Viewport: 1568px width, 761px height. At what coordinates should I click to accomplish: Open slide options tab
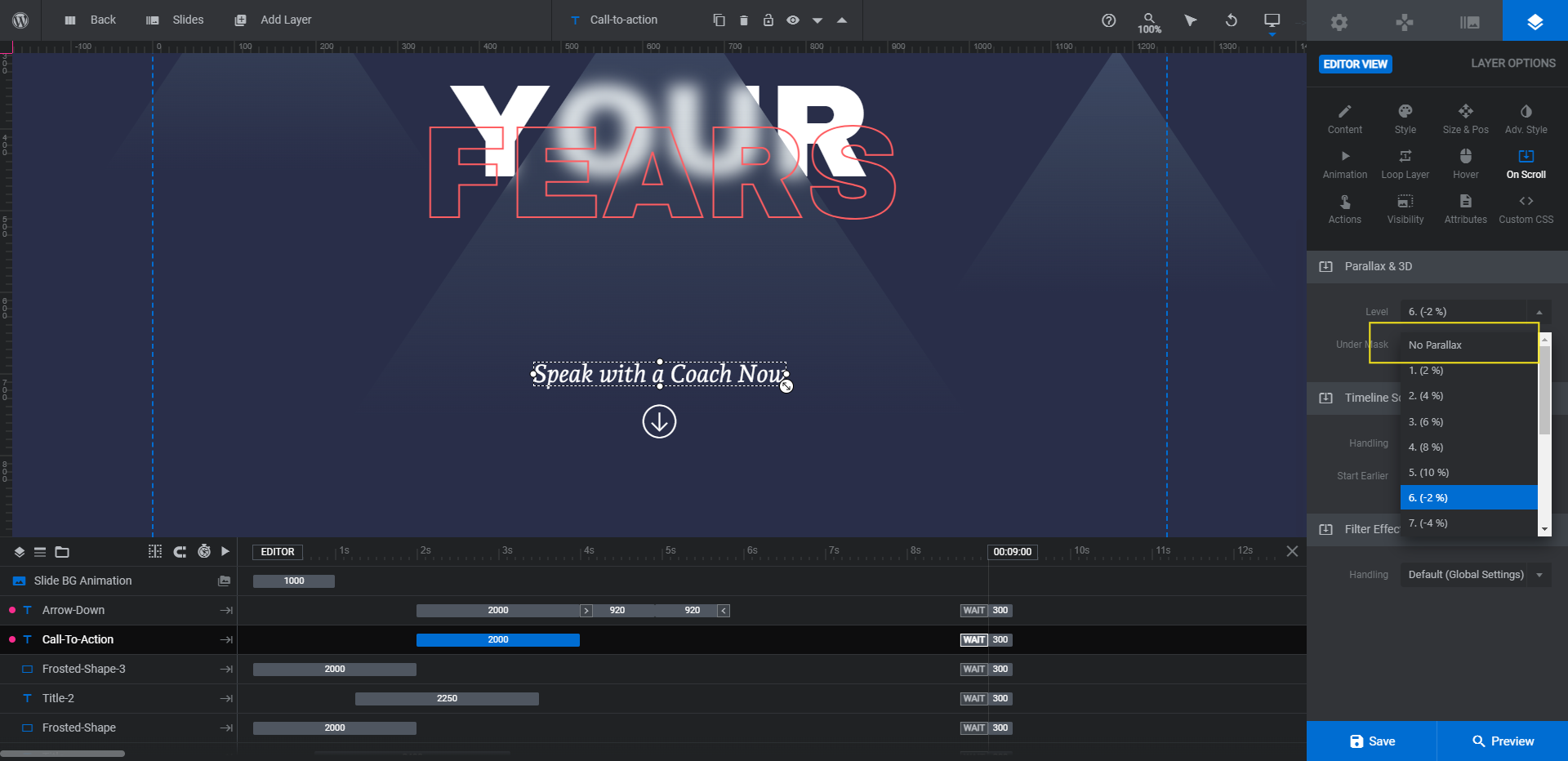click(x=1470, y=21)
